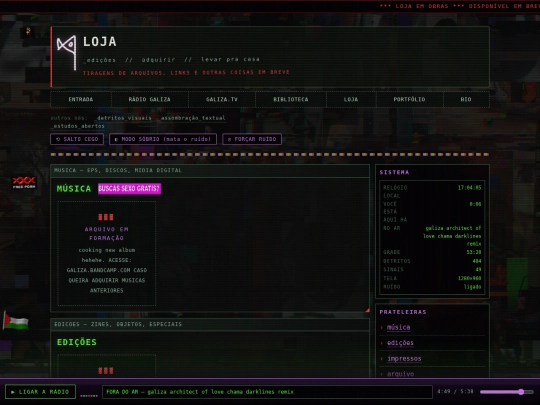Click the RELÓGIO value 17:04:05
Viewport: 540px width, 405px height.
click(469, 188)
